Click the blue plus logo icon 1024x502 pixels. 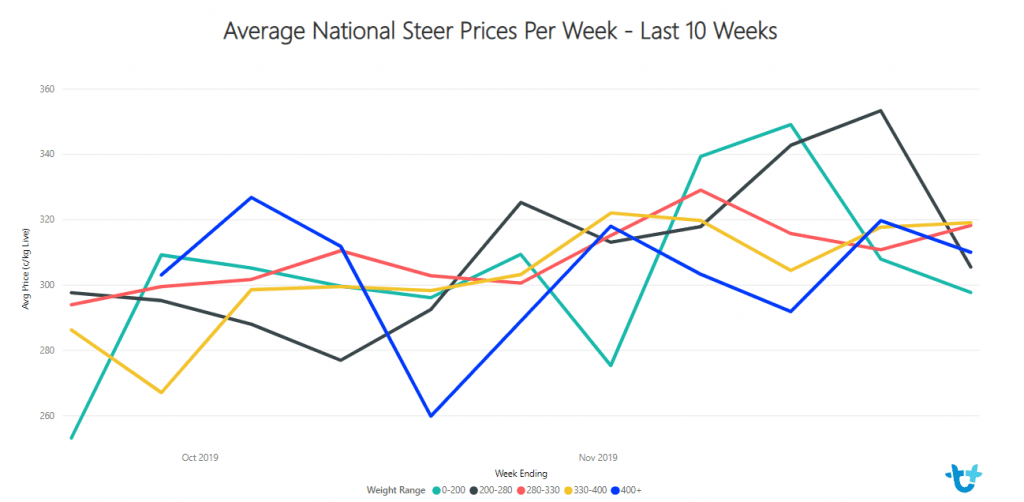(x=963, y=475)
